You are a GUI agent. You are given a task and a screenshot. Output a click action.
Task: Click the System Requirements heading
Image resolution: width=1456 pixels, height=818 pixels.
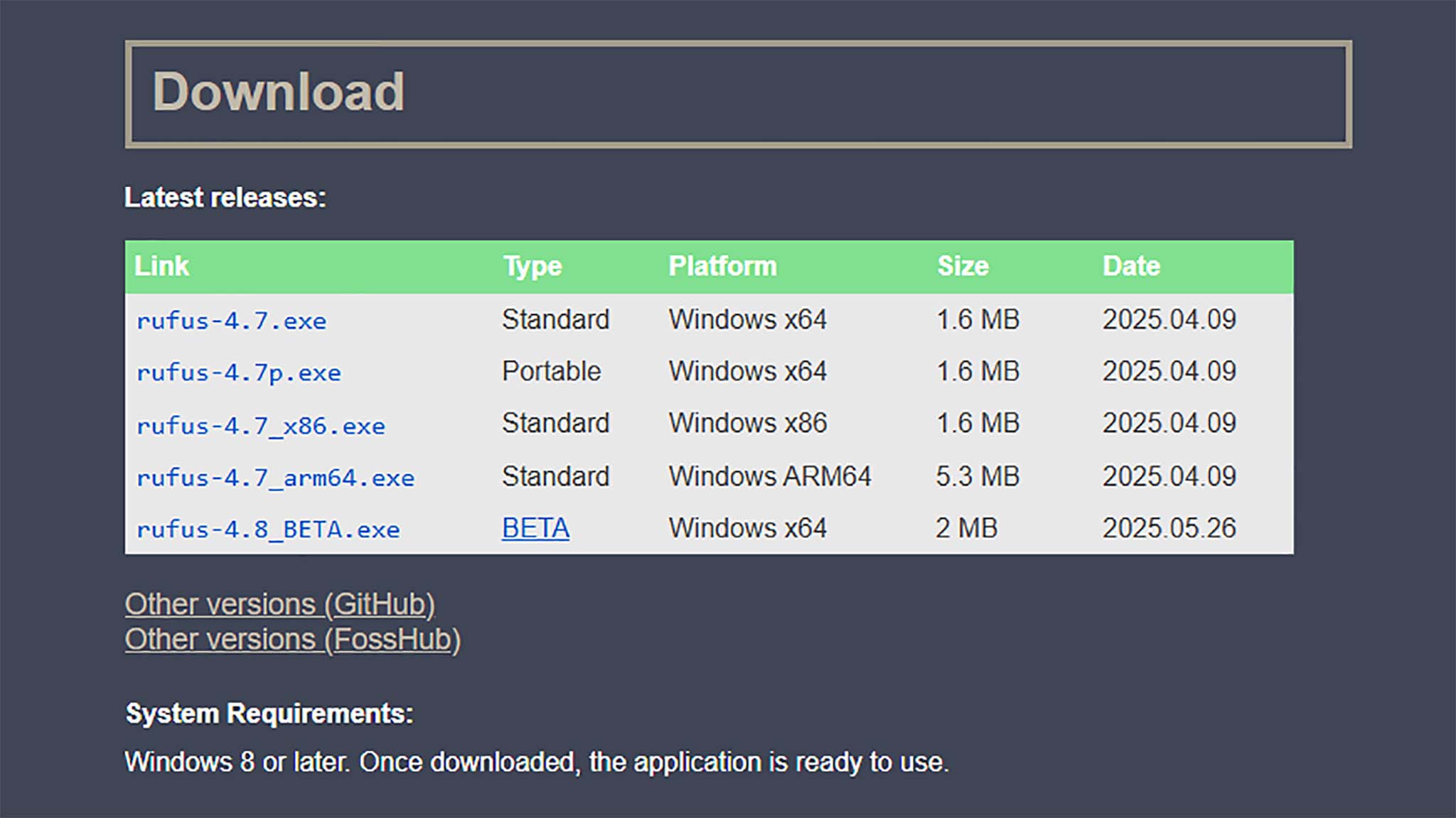269,714
